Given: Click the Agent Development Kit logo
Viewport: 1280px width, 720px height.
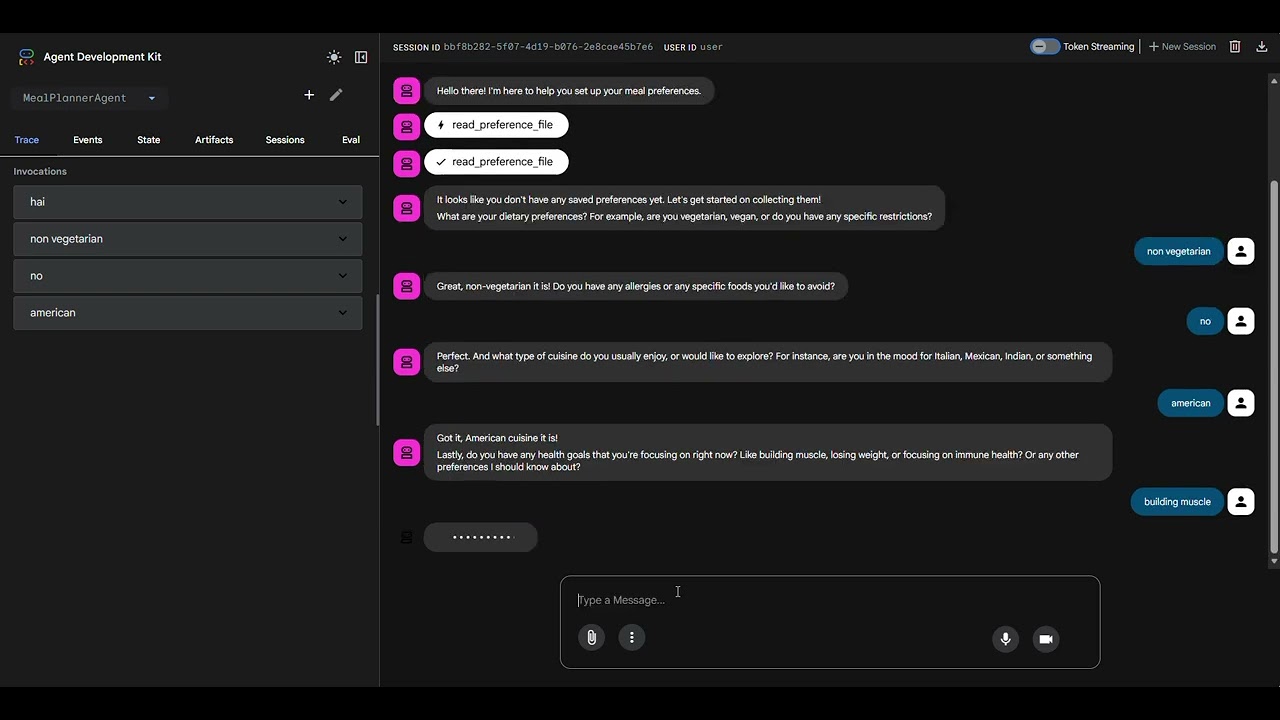Looking at the screenshot, I should tap(26, 57).
